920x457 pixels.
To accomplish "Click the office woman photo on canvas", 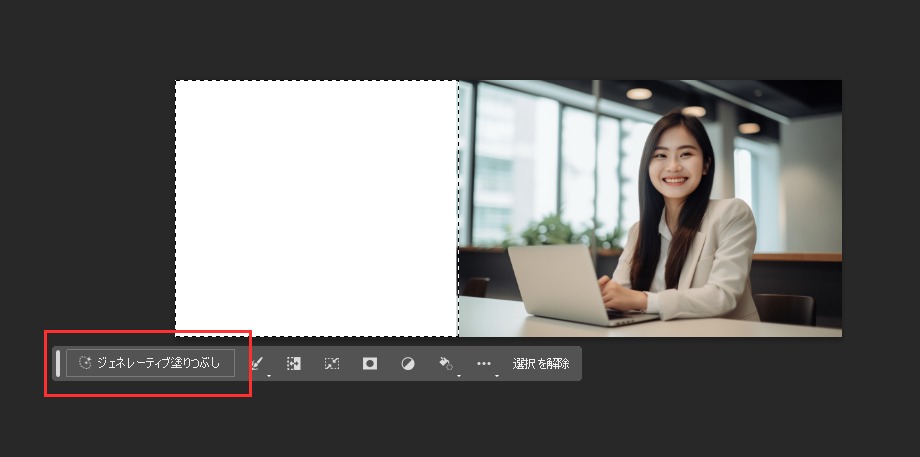I will 650,208.
